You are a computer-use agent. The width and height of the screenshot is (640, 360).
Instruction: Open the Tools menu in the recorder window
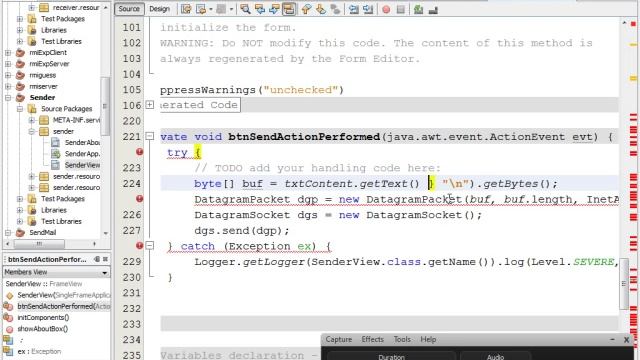point(402,339)
